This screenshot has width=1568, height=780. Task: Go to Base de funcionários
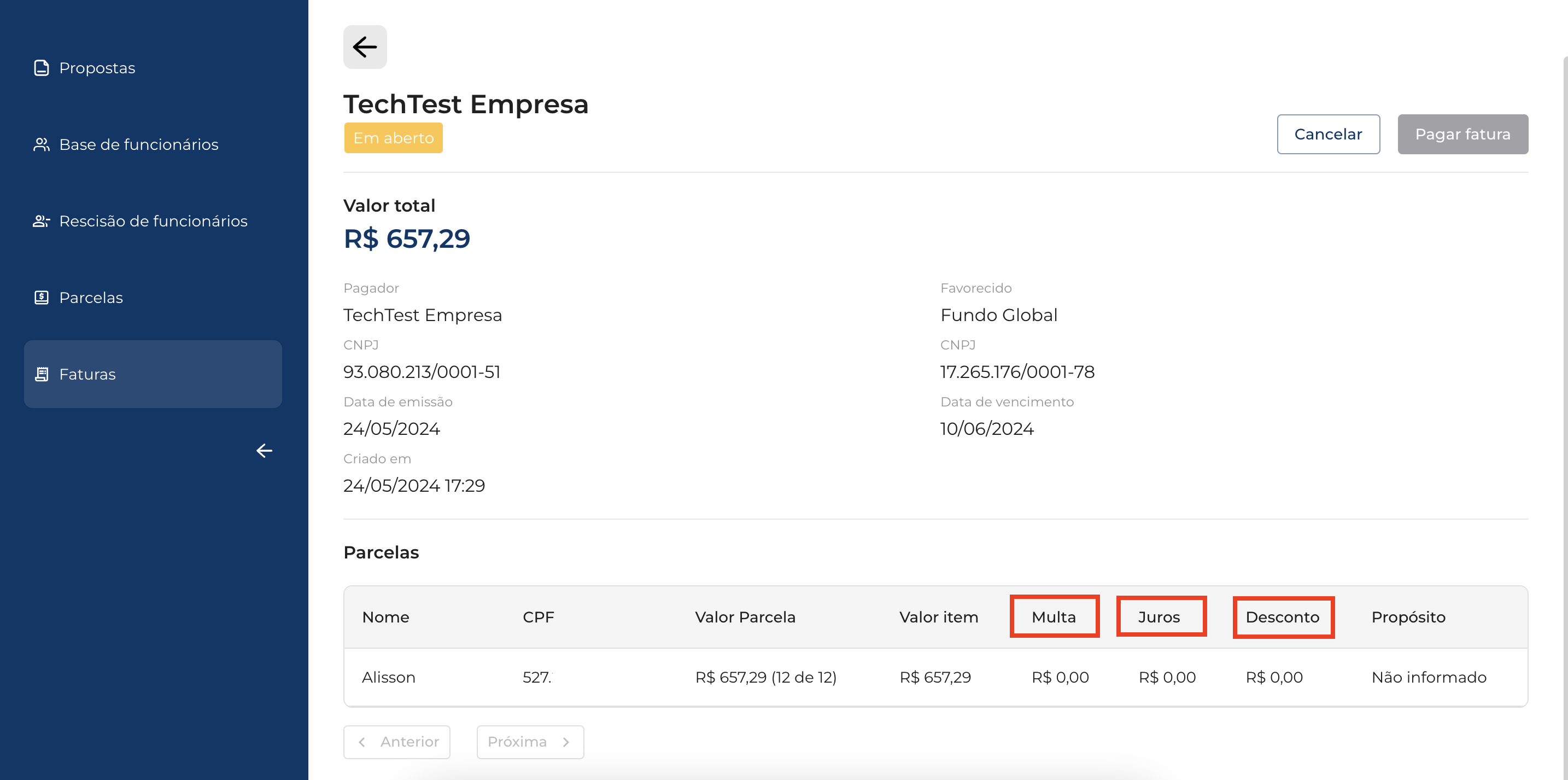pos(139,144)
